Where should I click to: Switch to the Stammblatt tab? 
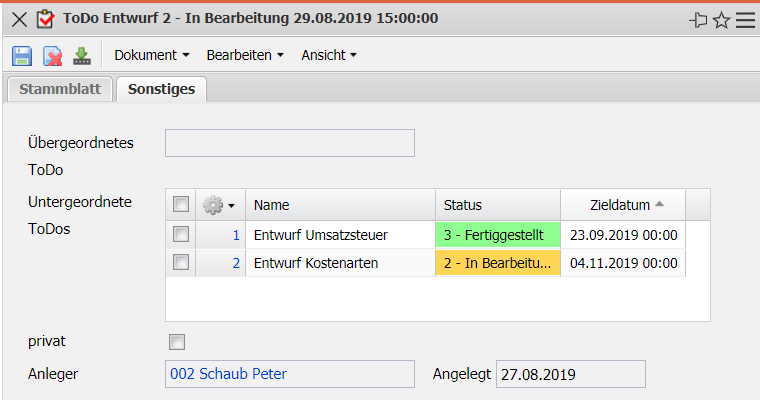pos(59,89)
